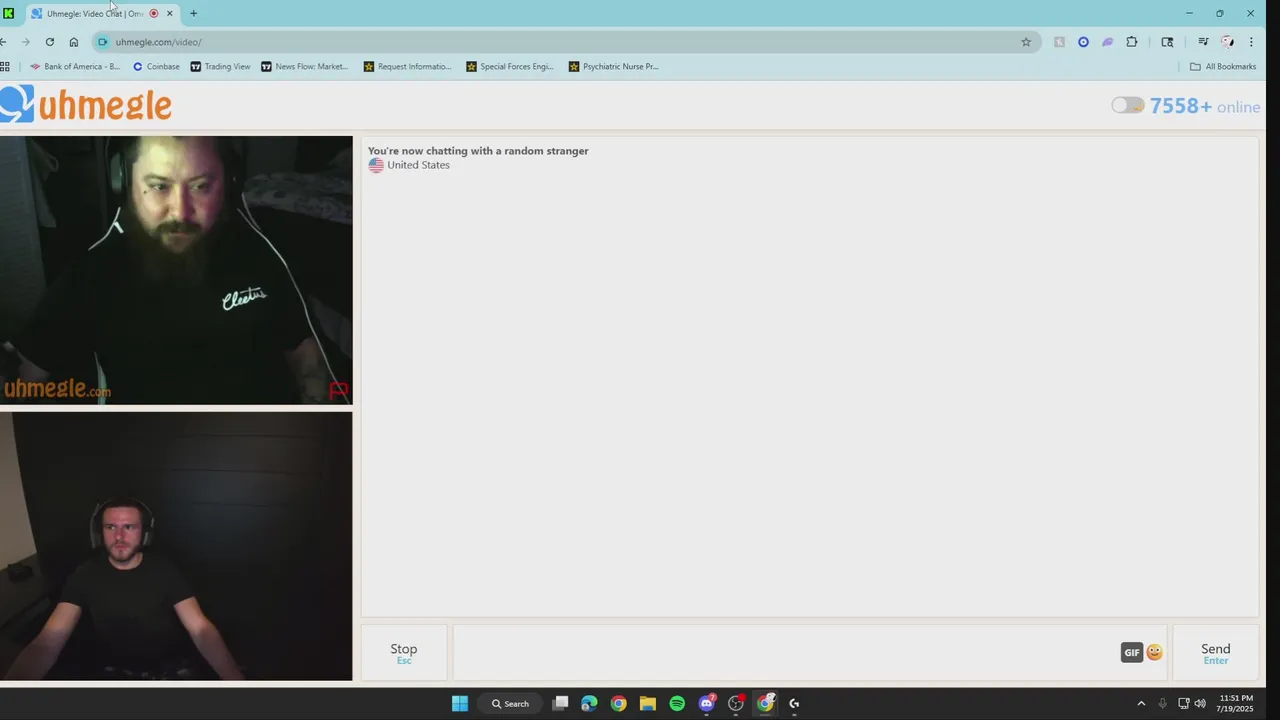Close the Uhmegle browser tab

(x=169, y=13)
